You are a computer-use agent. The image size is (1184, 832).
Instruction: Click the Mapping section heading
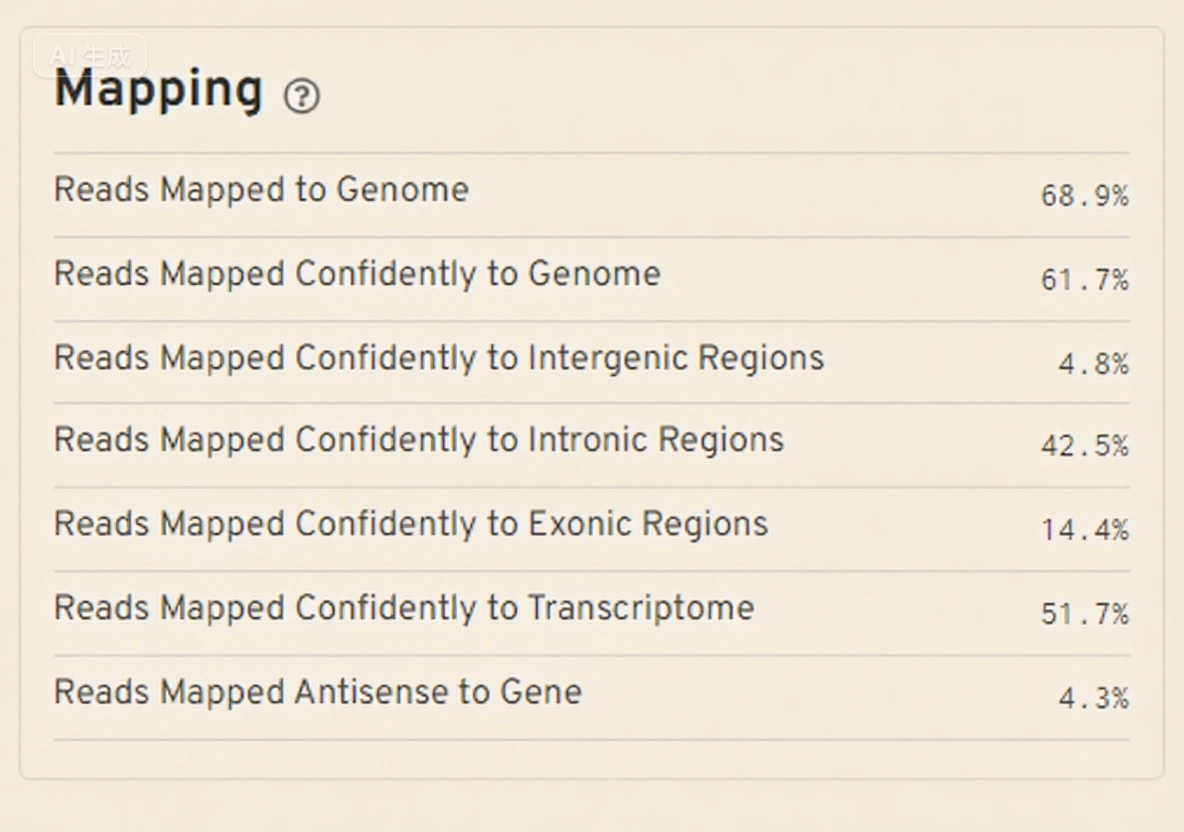tap(159, 91)
